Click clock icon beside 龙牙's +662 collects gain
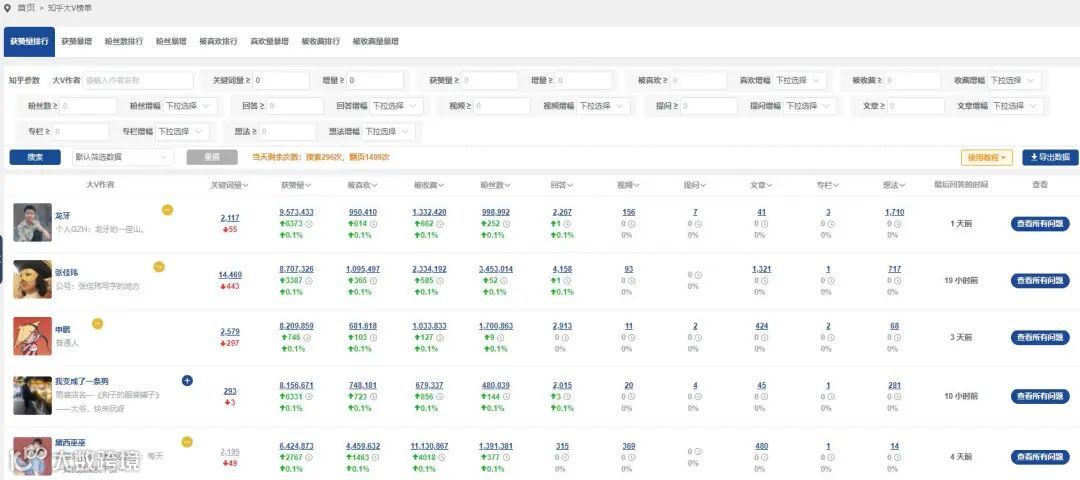1080x480 pixels. [x=439, y=224]
